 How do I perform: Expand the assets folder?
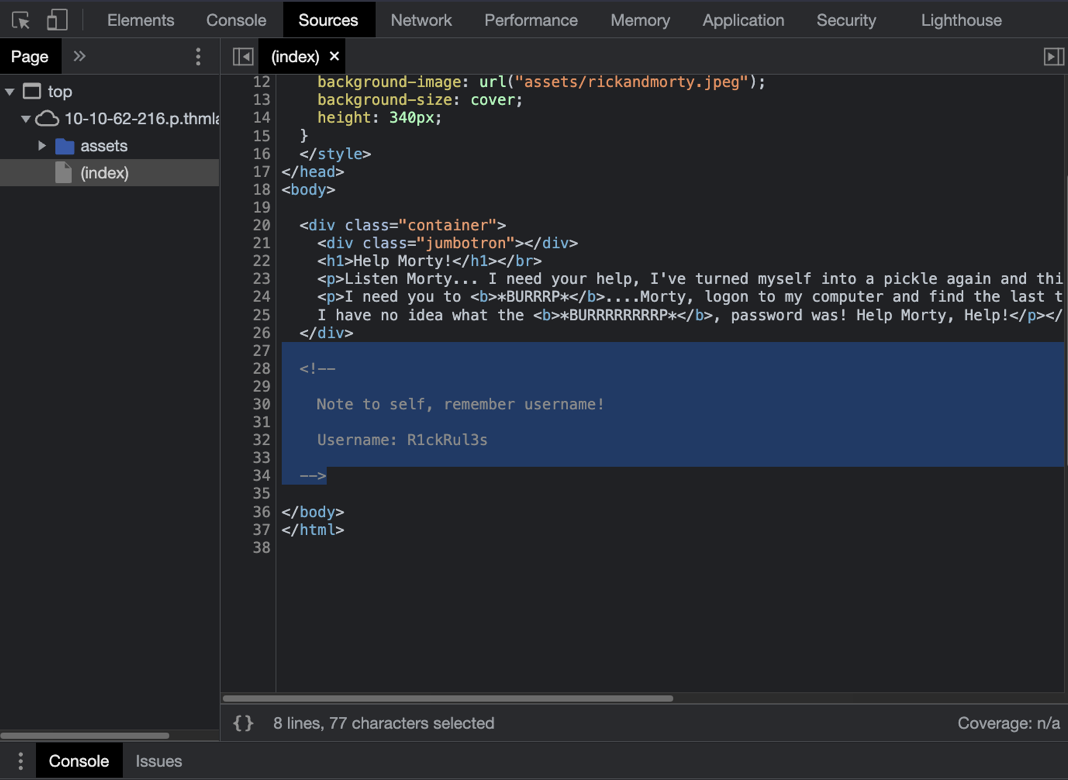tap(42, 146)
